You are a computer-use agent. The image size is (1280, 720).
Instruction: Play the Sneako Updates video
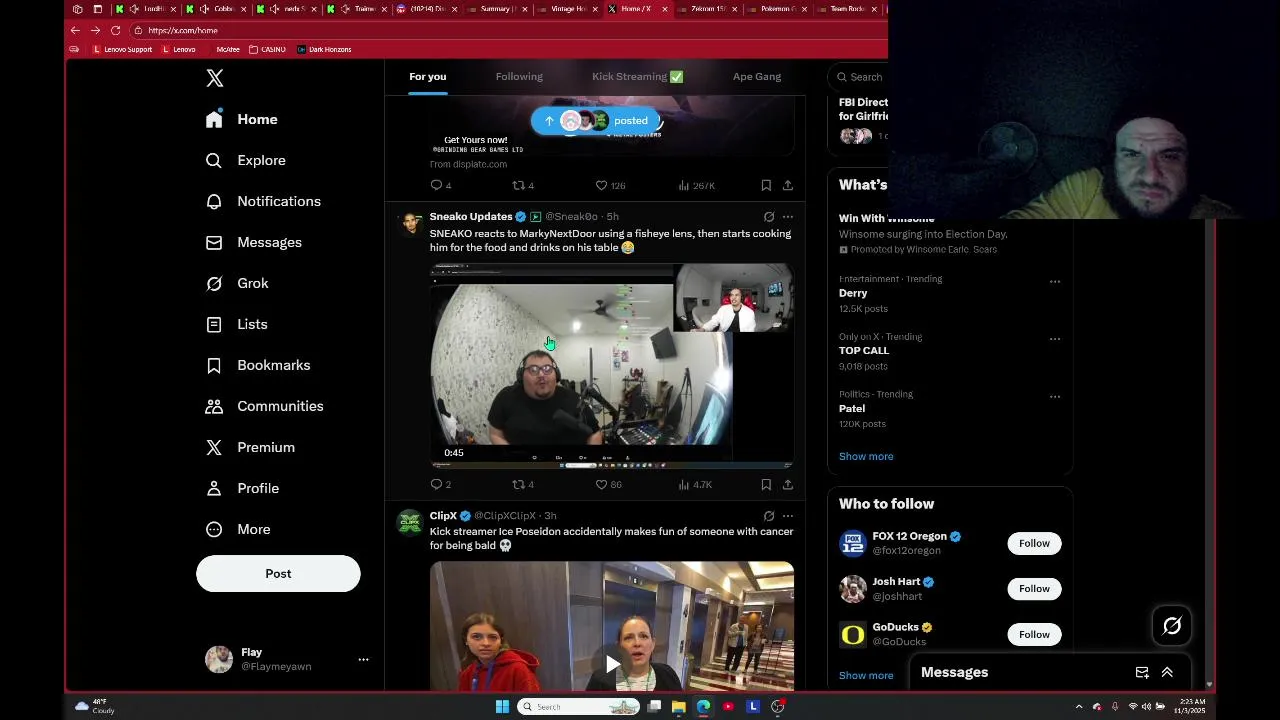[x=612, y=365]
